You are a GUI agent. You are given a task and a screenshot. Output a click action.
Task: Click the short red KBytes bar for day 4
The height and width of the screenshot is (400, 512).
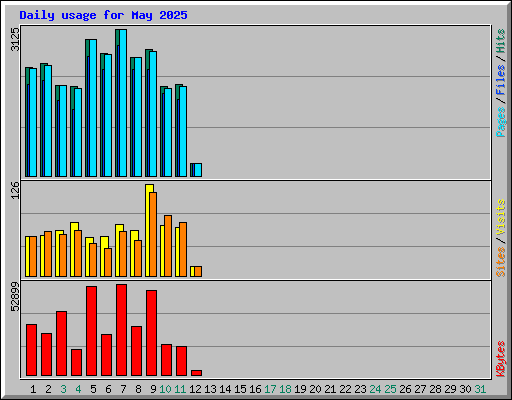tap(76, 363)
